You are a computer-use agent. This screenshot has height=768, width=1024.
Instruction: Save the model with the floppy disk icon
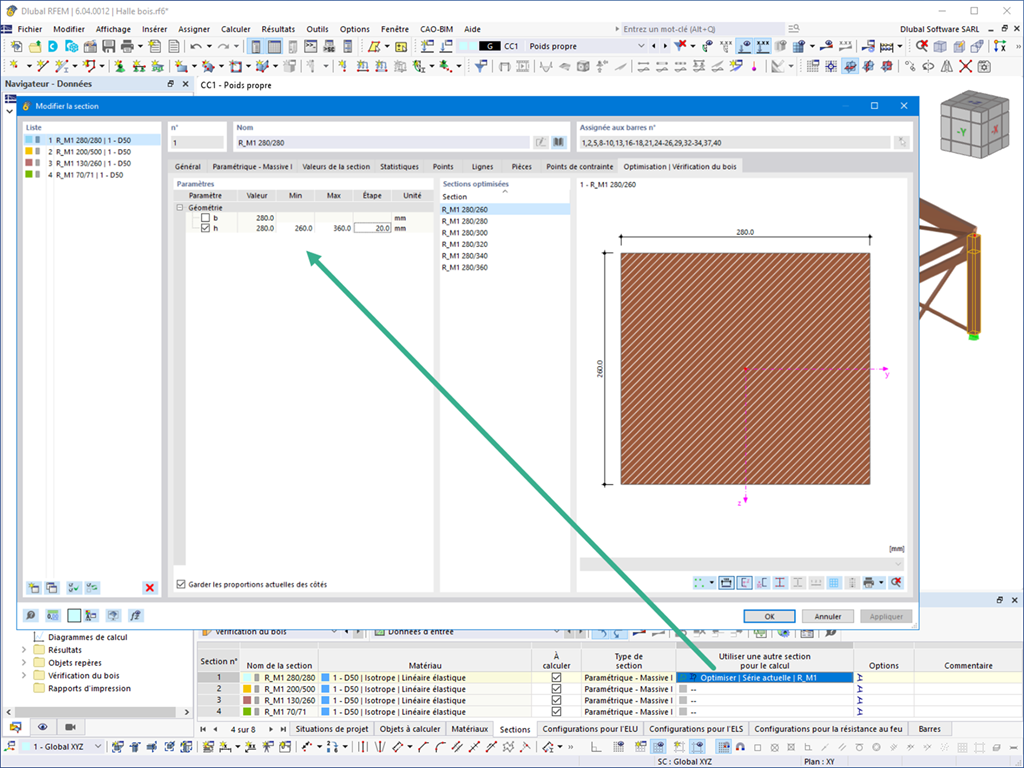pyautogui.click(x=108, y=46)
